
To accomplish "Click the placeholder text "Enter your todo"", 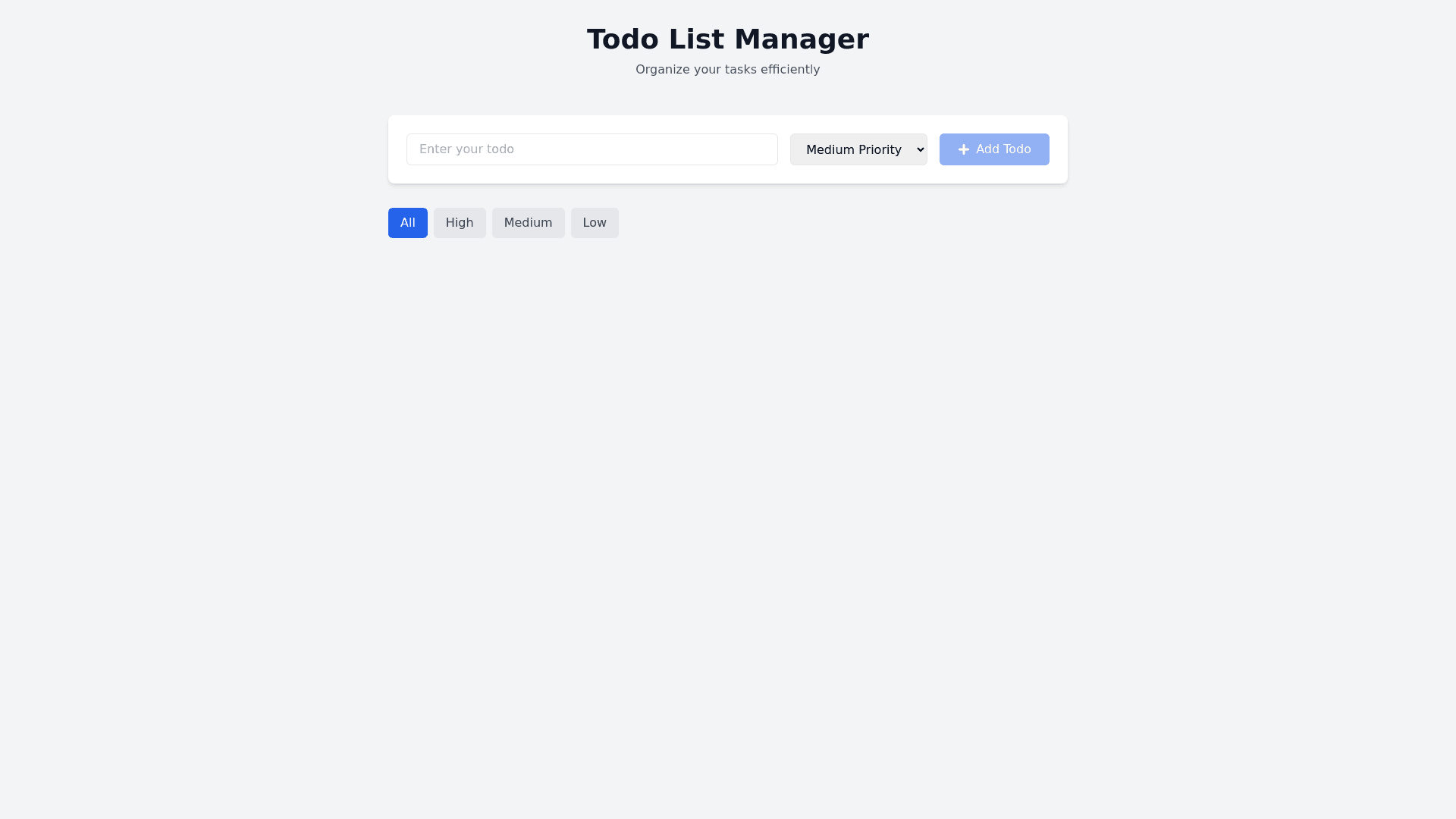I will pyautogui.click(x=466, y=149).
